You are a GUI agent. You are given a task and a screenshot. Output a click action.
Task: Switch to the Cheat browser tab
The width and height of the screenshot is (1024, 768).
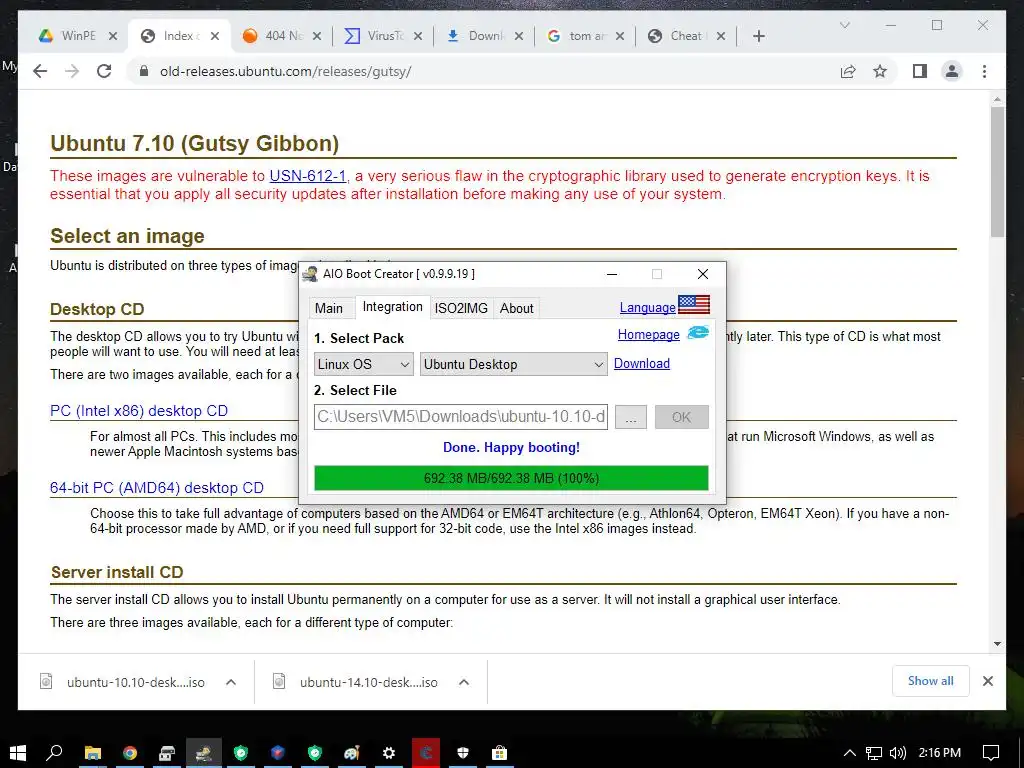686,36
